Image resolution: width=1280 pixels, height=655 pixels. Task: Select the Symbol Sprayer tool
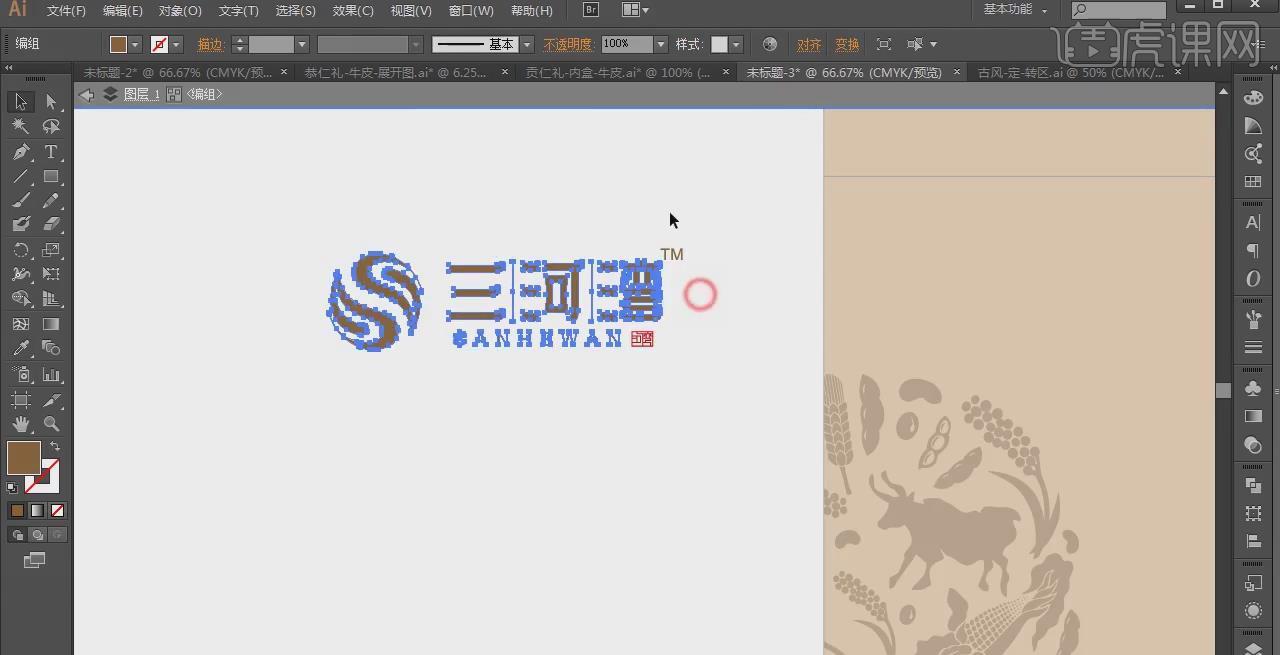point(21,374)
